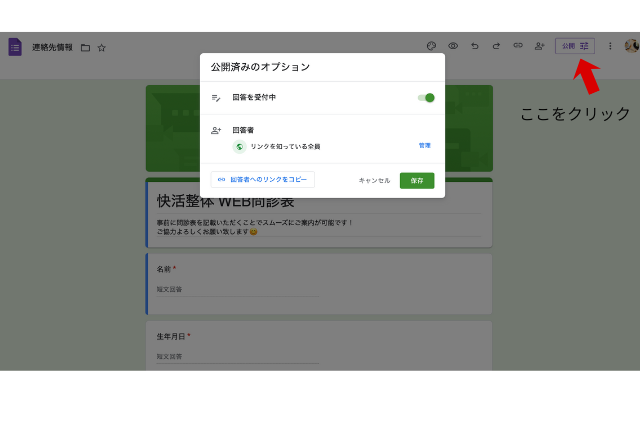Screen dimensions: 640x430
Task: Turn off the 回答を受付中 toggle
Action: [426, 98]
